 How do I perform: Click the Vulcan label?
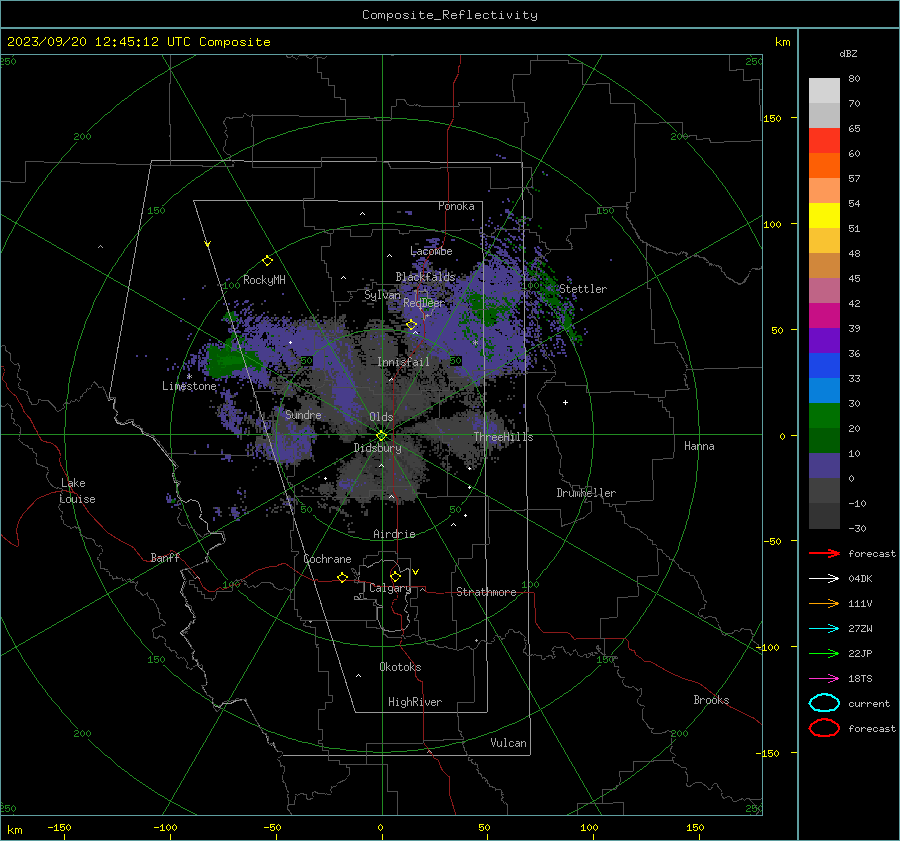(x=508, y=743)
